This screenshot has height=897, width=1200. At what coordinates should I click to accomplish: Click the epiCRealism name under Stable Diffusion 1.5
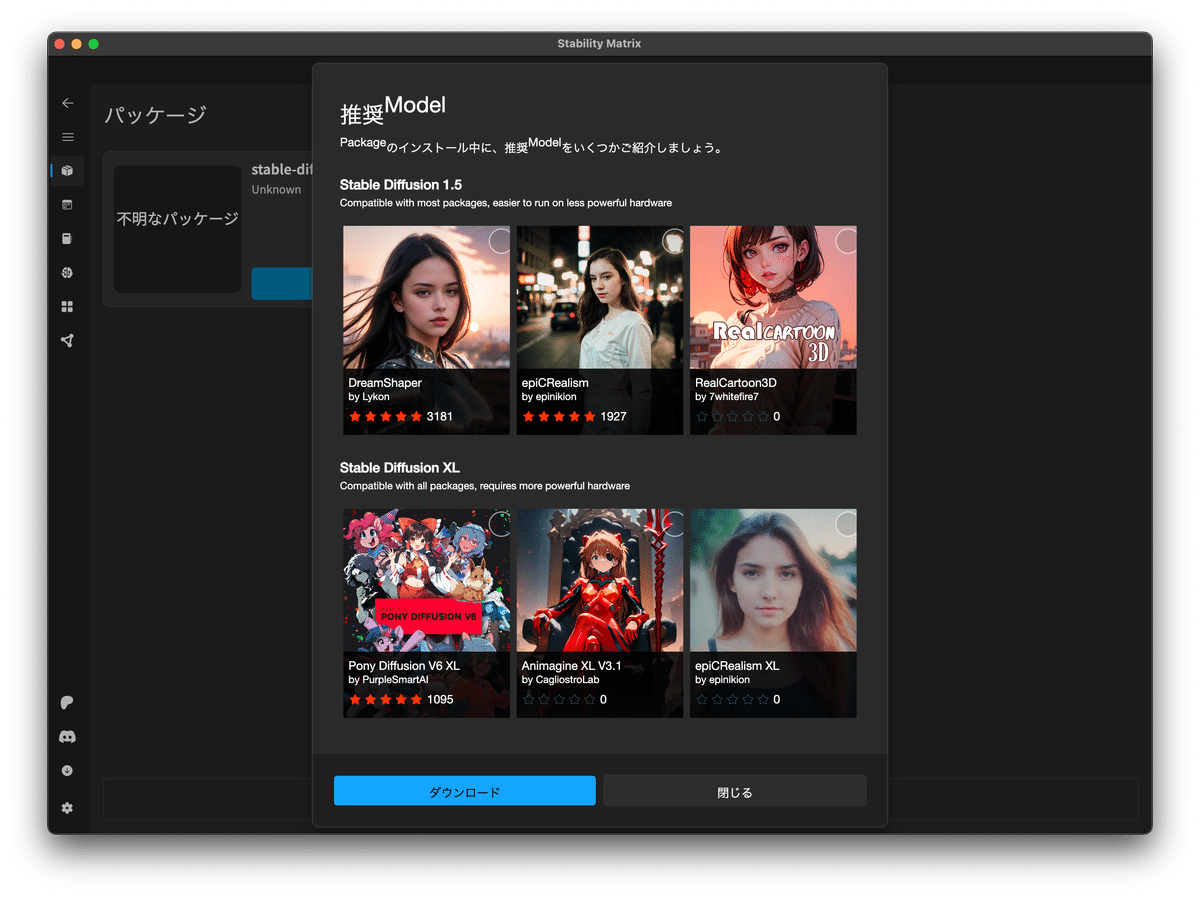555,383
